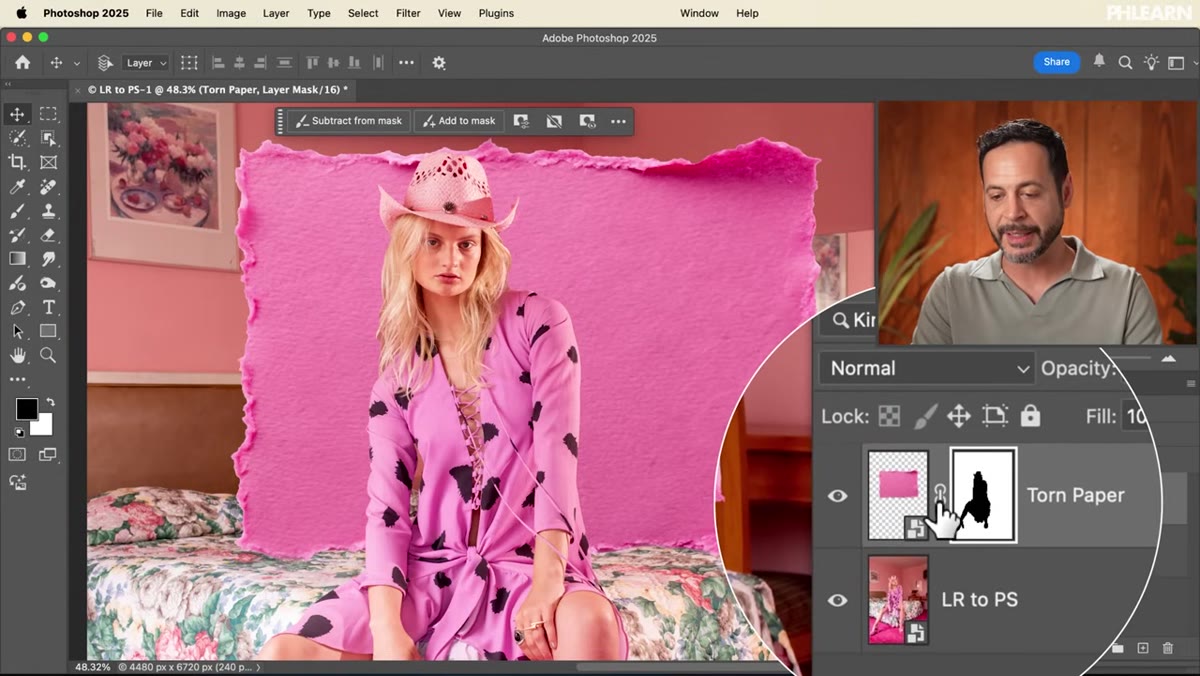Open the File menu
The width and height of the screenshot is (1200, 676).
click(154, 13)
